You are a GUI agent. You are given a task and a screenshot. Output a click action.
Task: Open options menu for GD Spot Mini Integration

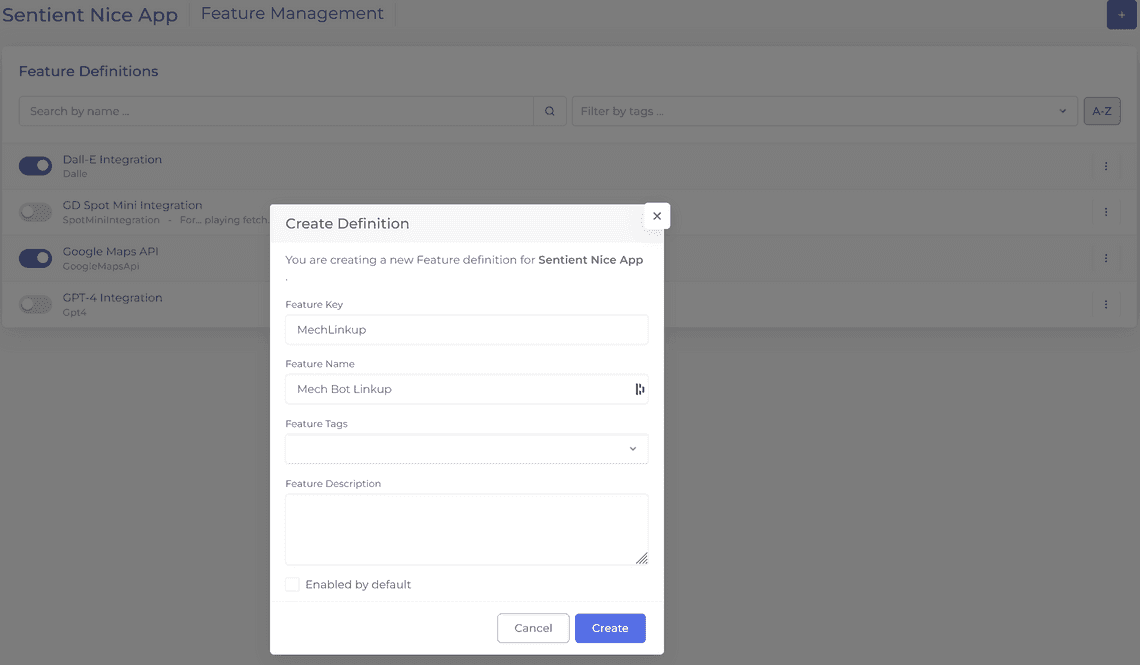1105,212
